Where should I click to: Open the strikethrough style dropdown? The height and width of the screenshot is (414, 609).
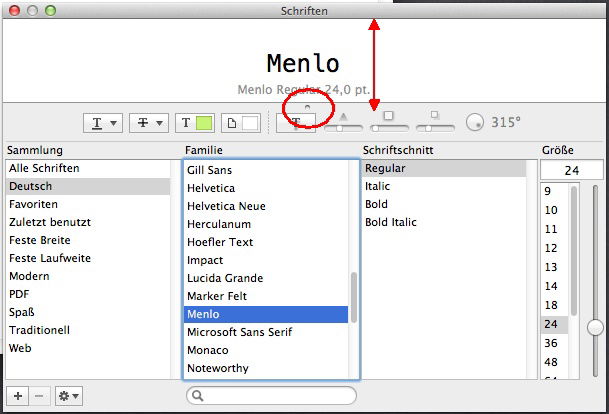point(149,123)
